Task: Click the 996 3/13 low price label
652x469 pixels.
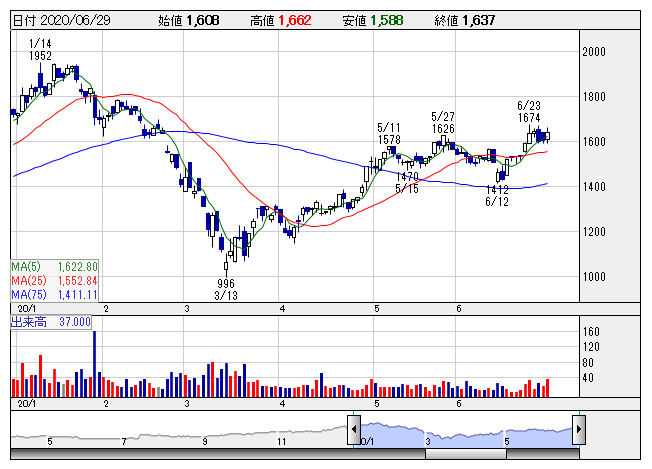Action: [x=226, y=290]
